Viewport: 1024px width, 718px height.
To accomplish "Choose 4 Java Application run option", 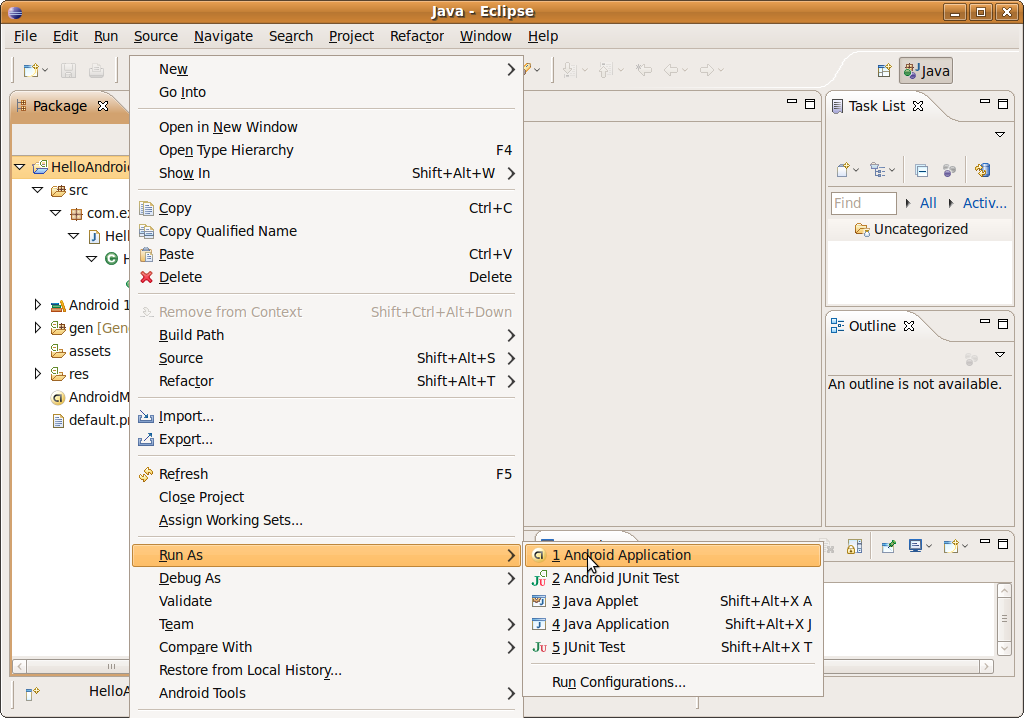I will 673,624.
